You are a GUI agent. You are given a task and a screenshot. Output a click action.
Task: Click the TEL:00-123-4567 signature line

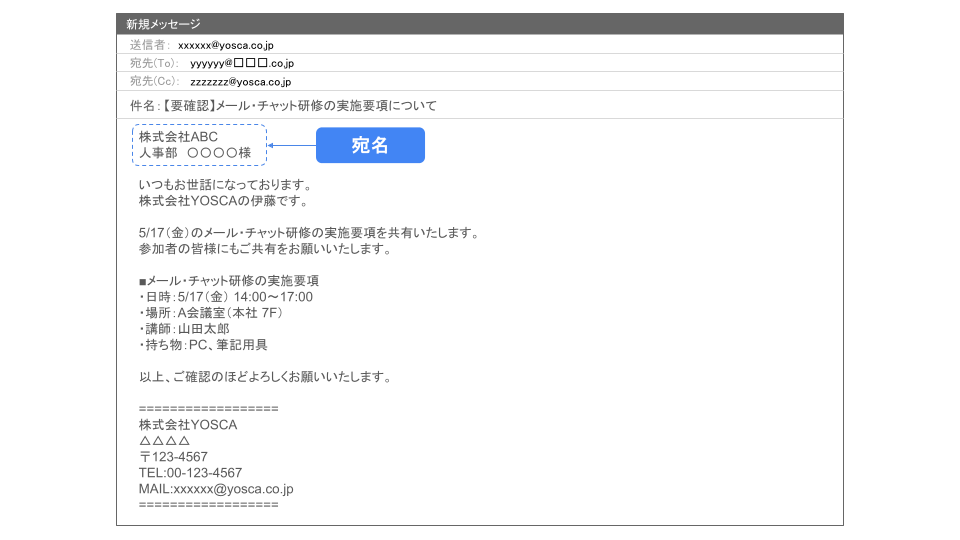(x=190, y=473)
